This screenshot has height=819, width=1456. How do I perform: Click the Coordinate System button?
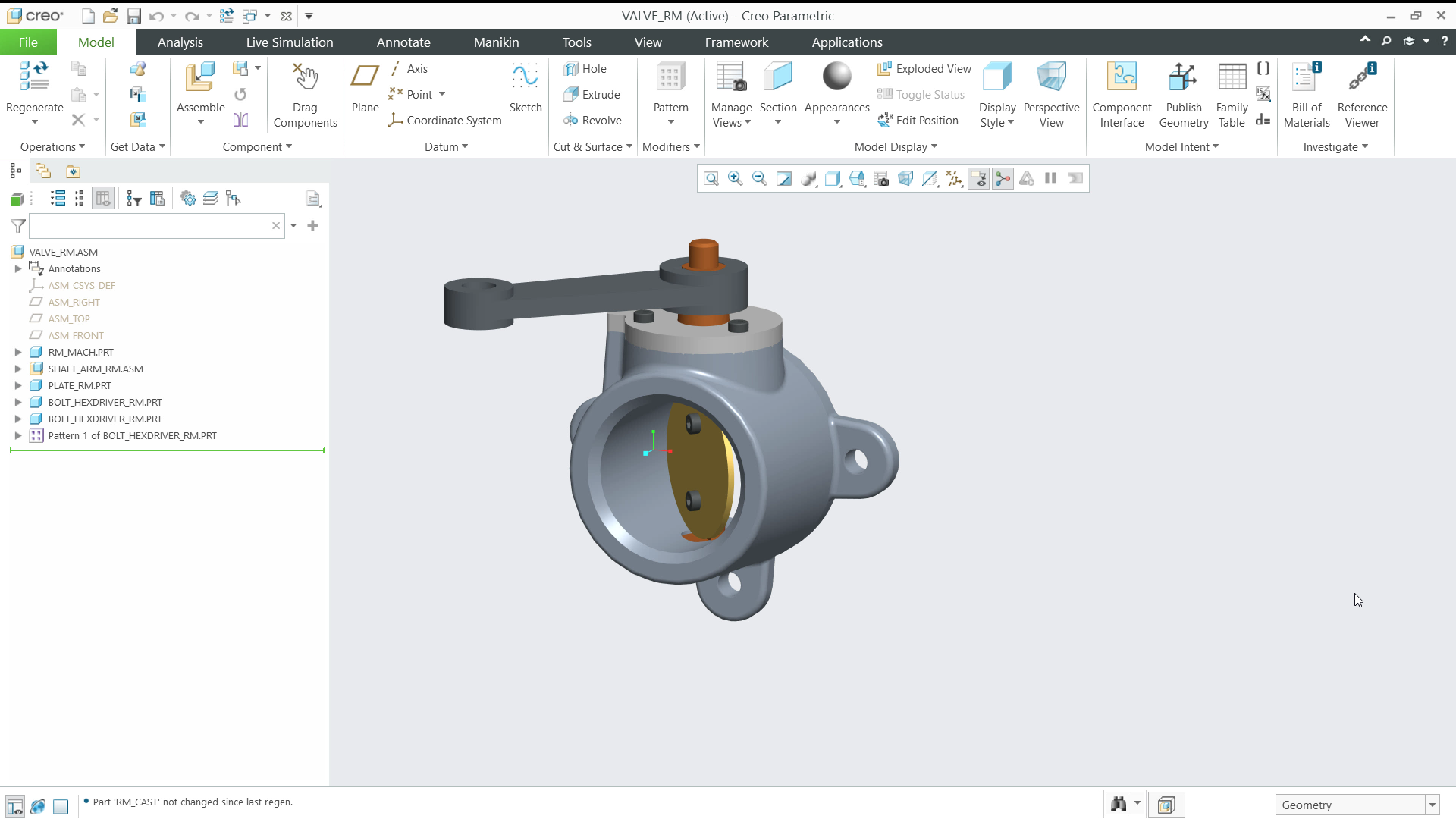[445, 121]
